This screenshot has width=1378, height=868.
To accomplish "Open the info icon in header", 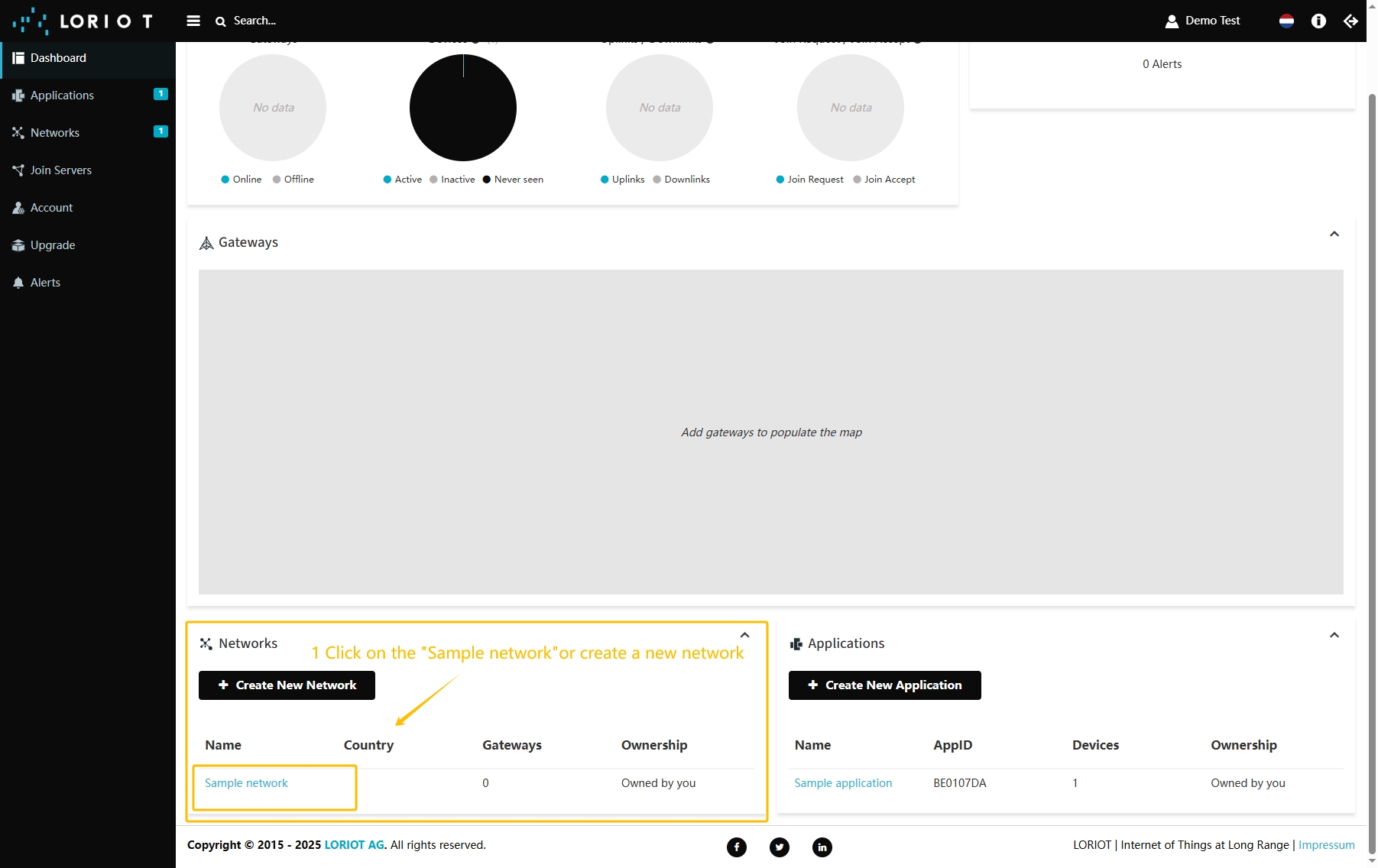I will click(1318, 21).
